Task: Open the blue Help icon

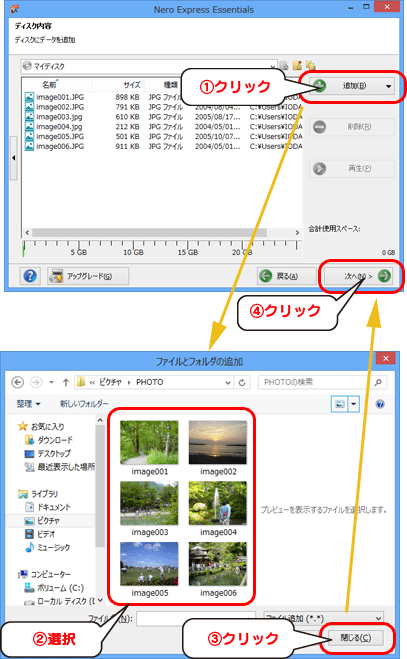Action: [30, 276]
